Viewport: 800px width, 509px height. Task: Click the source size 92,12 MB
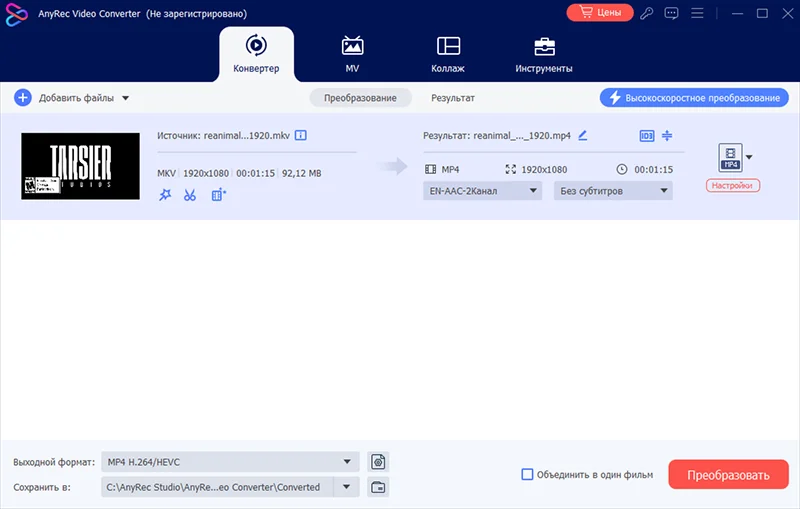click(x=302, y=173)
